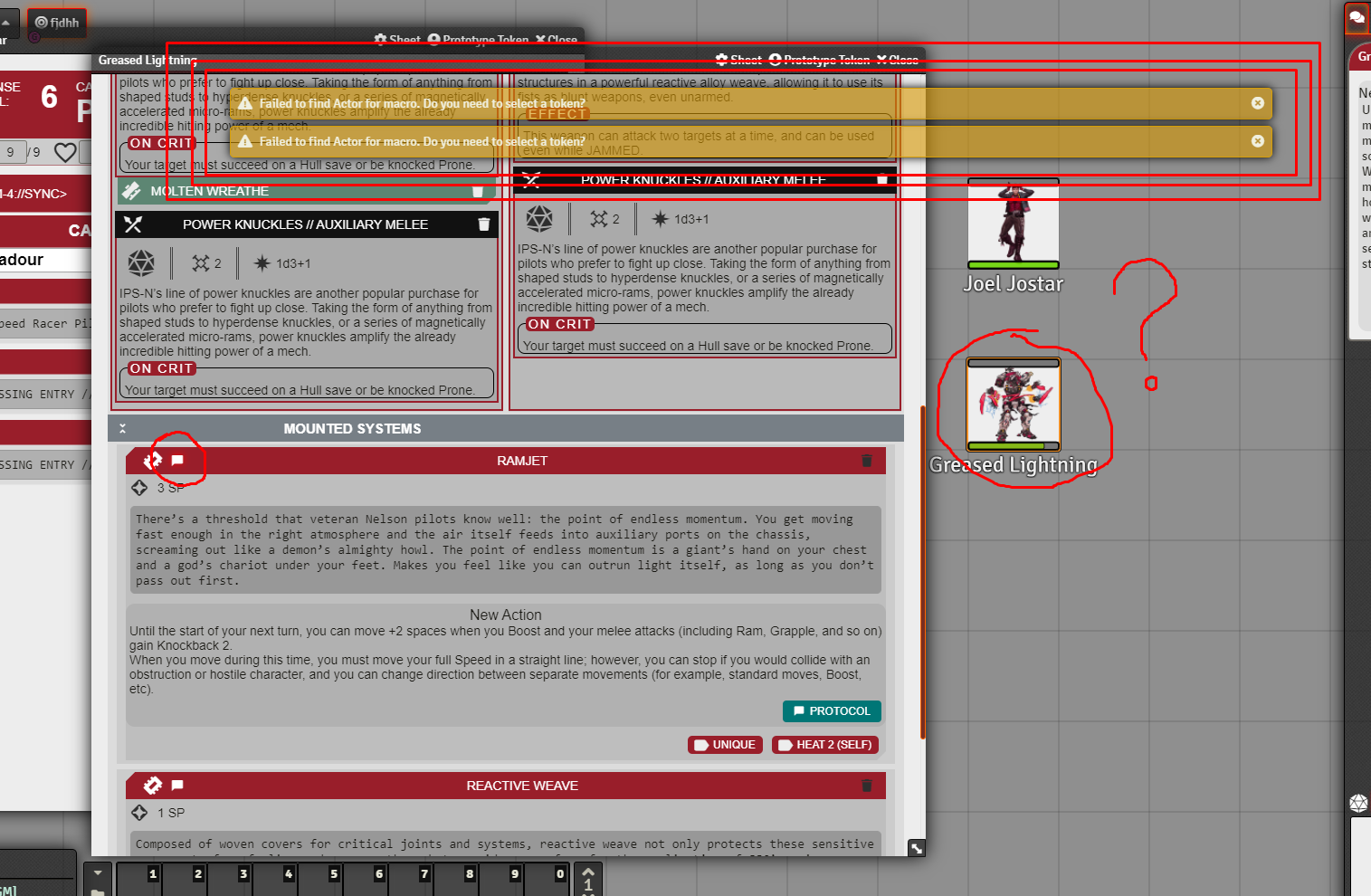Click the SP icon beside '3 SP'

coord(139,488)
